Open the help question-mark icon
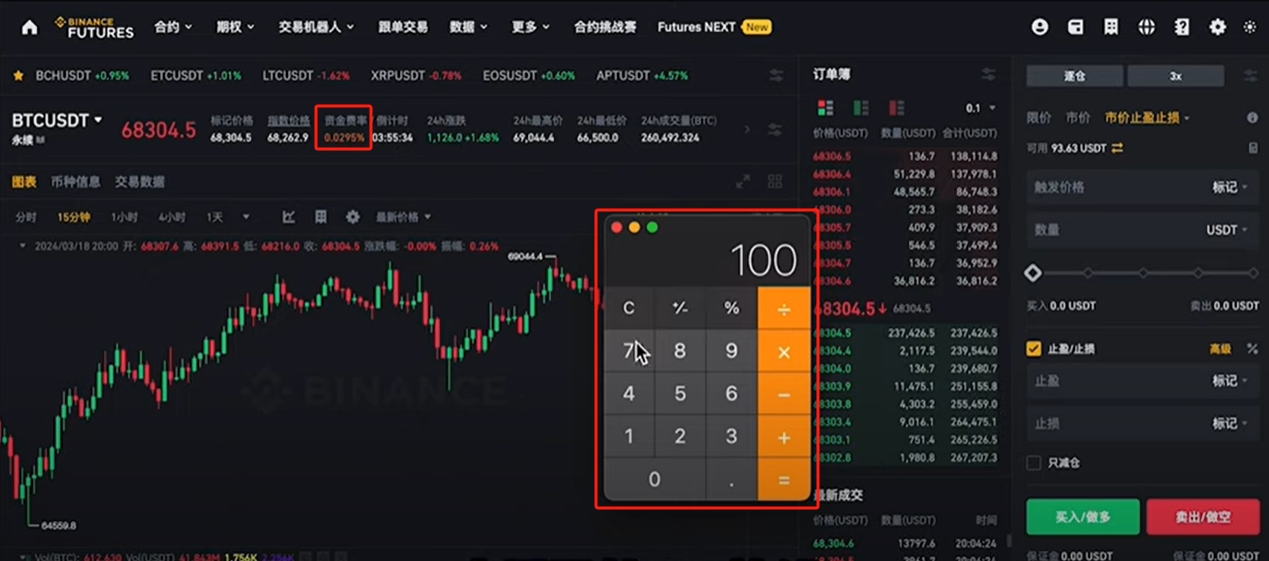The height and width of the screenshot is (561, 1269). pos(1182,27)
